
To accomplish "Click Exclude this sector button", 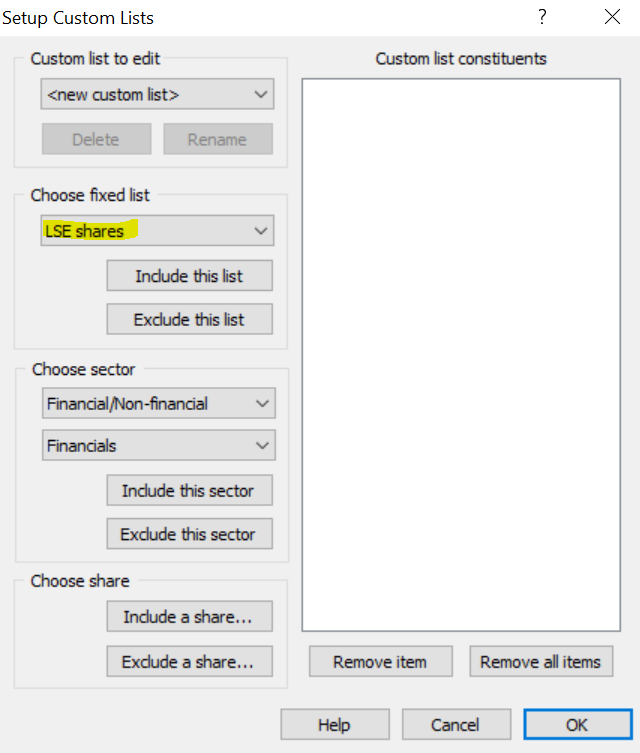I will 190,534.
